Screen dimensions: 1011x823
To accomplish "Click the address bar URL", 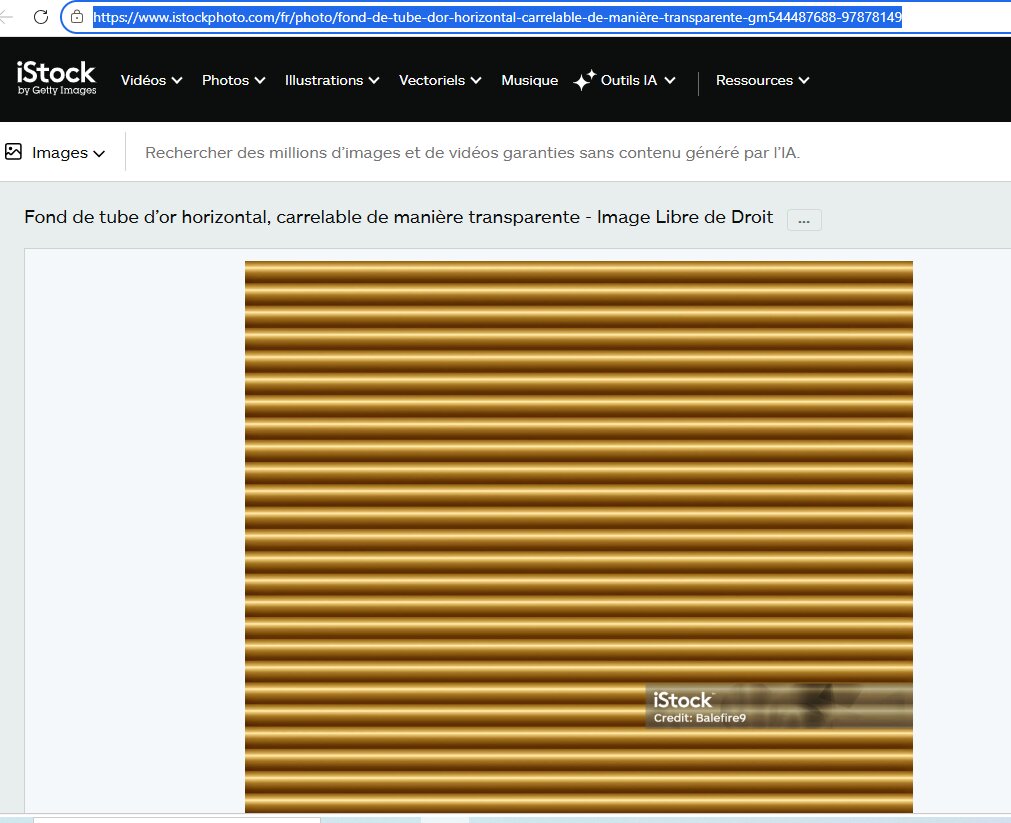I will tap(497, 17).
